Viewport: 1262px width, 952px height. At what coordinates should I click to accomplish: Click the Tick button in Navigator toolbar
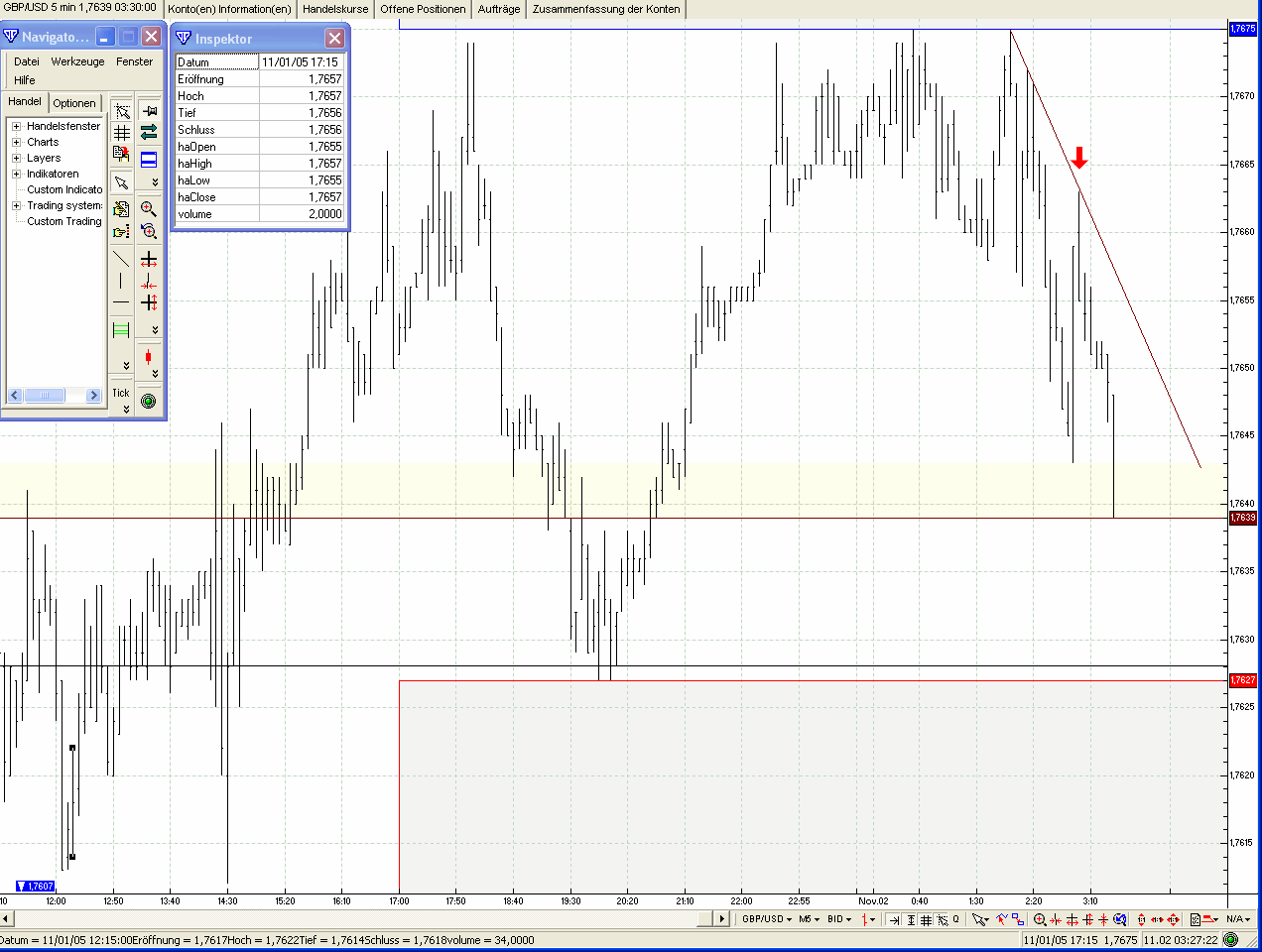click(121, 393)
